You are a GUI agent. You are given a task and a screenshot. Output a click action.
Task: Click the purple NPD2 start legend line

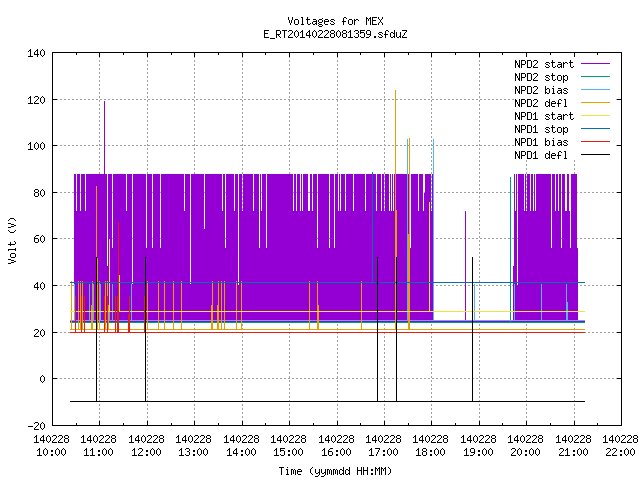(x=596, y=64)
